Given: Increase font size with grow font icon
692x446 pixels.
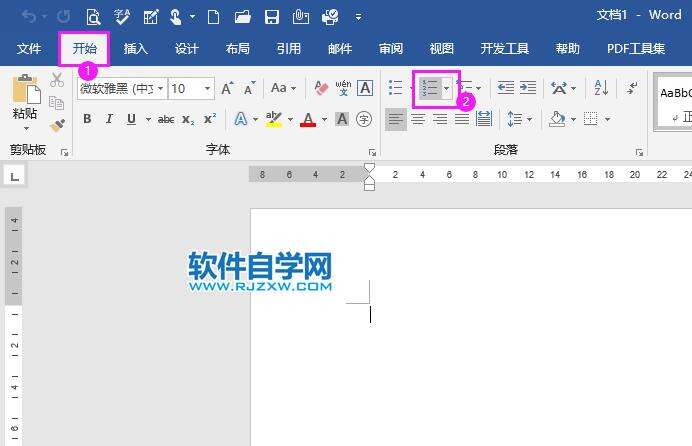Looking at the screenshot, I should [227, 89].
